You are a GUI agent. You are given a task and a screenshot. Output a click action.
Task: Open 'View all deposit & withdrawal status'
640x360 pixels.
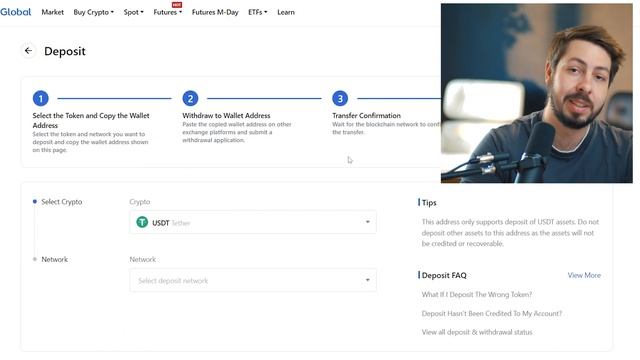[x=477, y=332]
